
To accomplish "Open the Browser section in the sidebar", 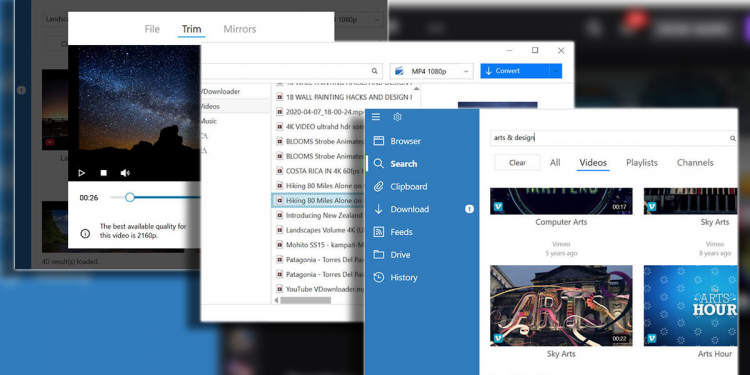I will 397,141.
